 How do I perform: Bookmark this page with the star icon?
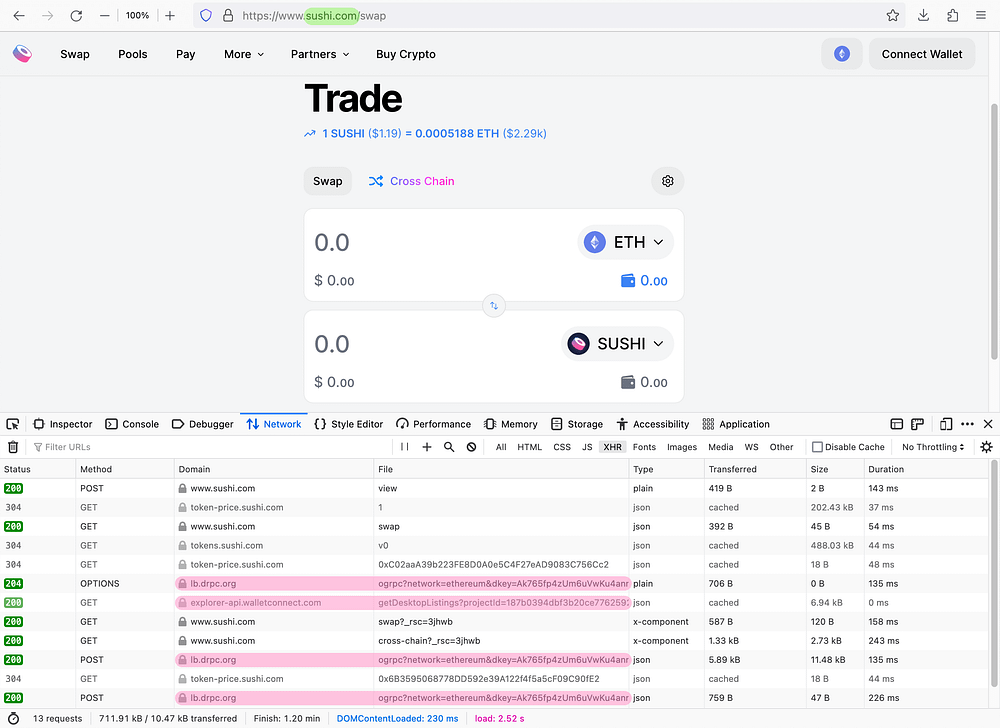[893, 16]
